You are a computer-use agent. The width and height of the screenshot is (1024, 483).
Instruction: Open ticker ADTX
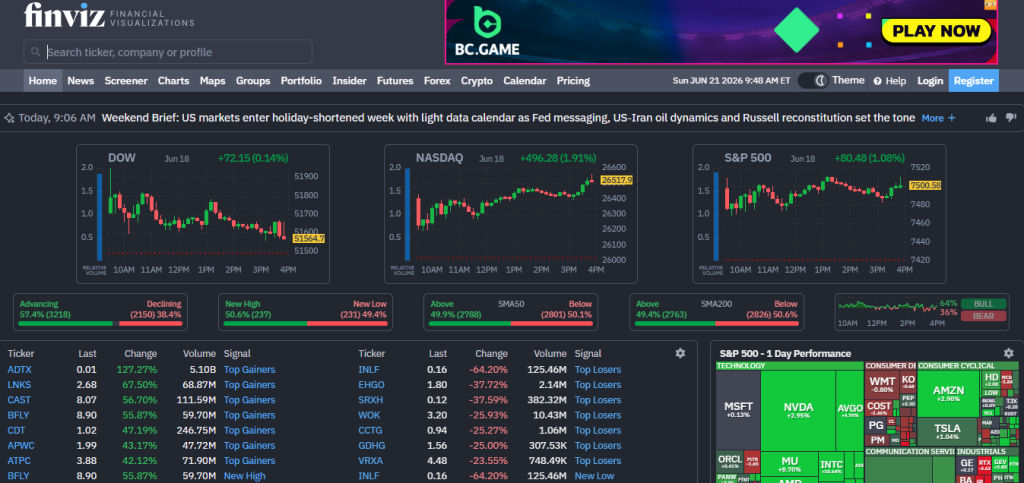click(19, 369)
